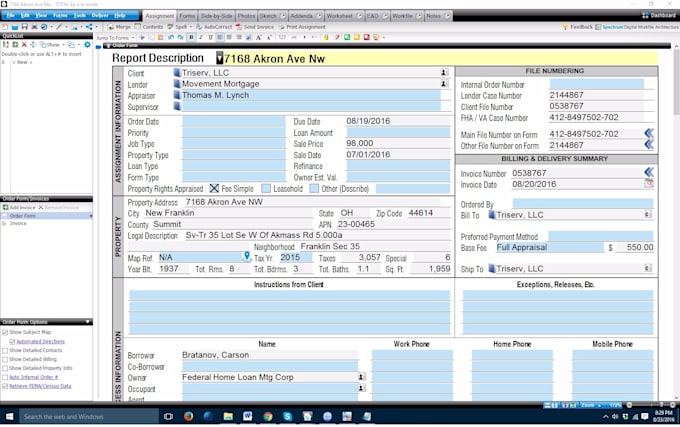This screenshot has height=427, width=680.
Task: Switch to the Side-by-Side tab
Action: [x=216, y=16]
